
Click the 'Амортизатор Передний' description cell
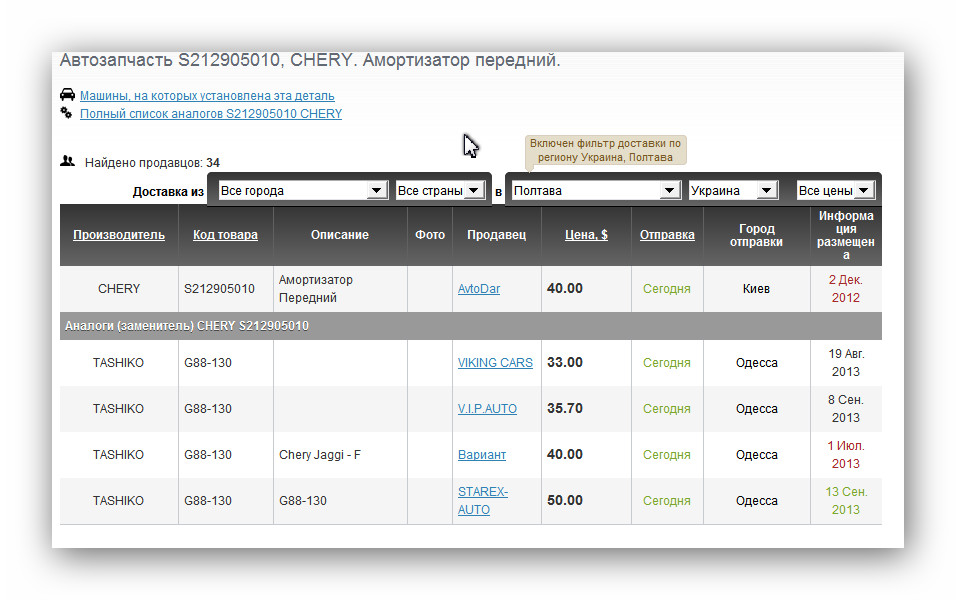[340, 289]
